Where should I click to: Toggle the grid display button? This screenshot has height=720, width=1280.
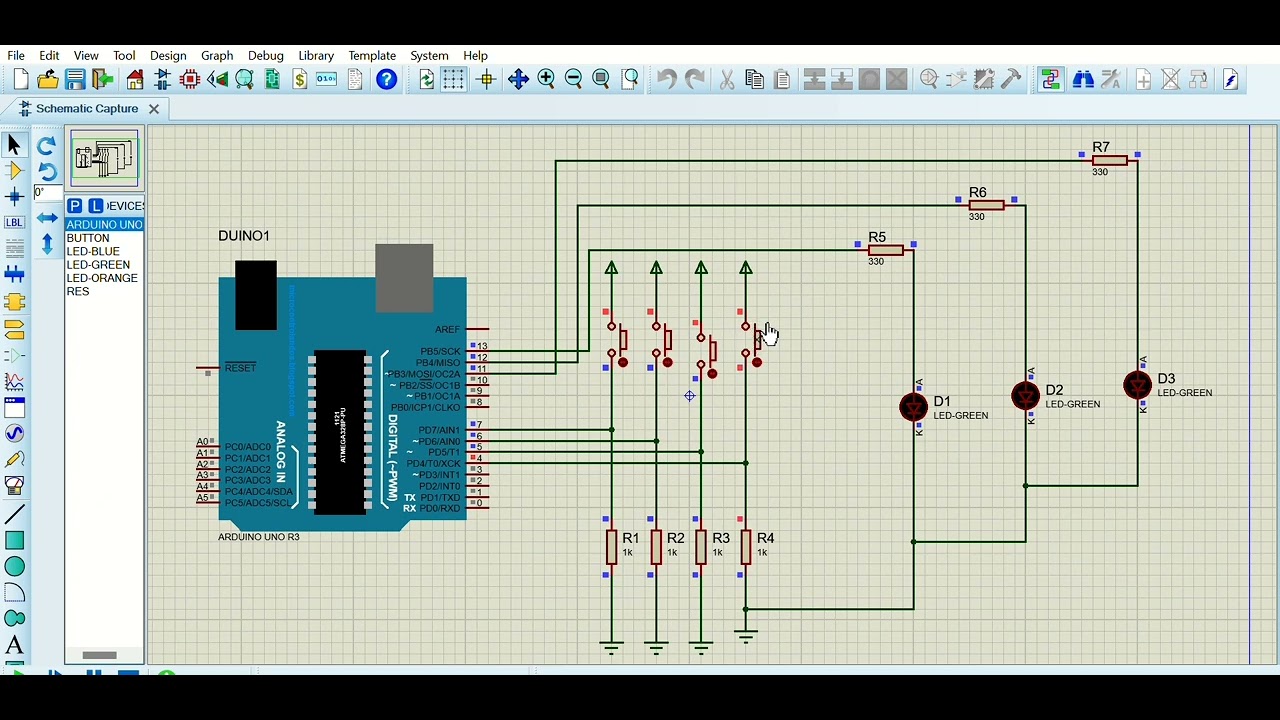point(454,80)
